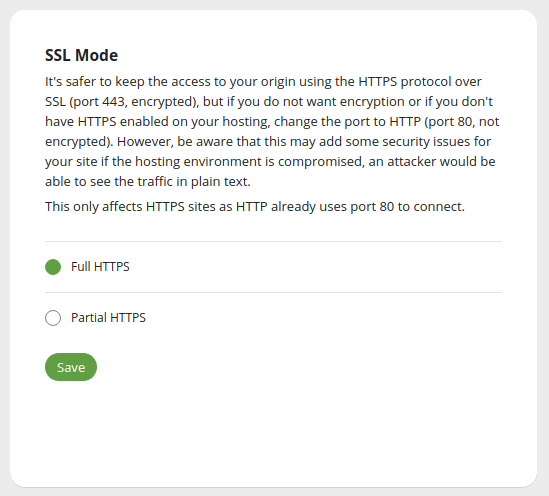Save the SSL mode setting
This screenshot has width=549, height=496.
coord(71,367)
